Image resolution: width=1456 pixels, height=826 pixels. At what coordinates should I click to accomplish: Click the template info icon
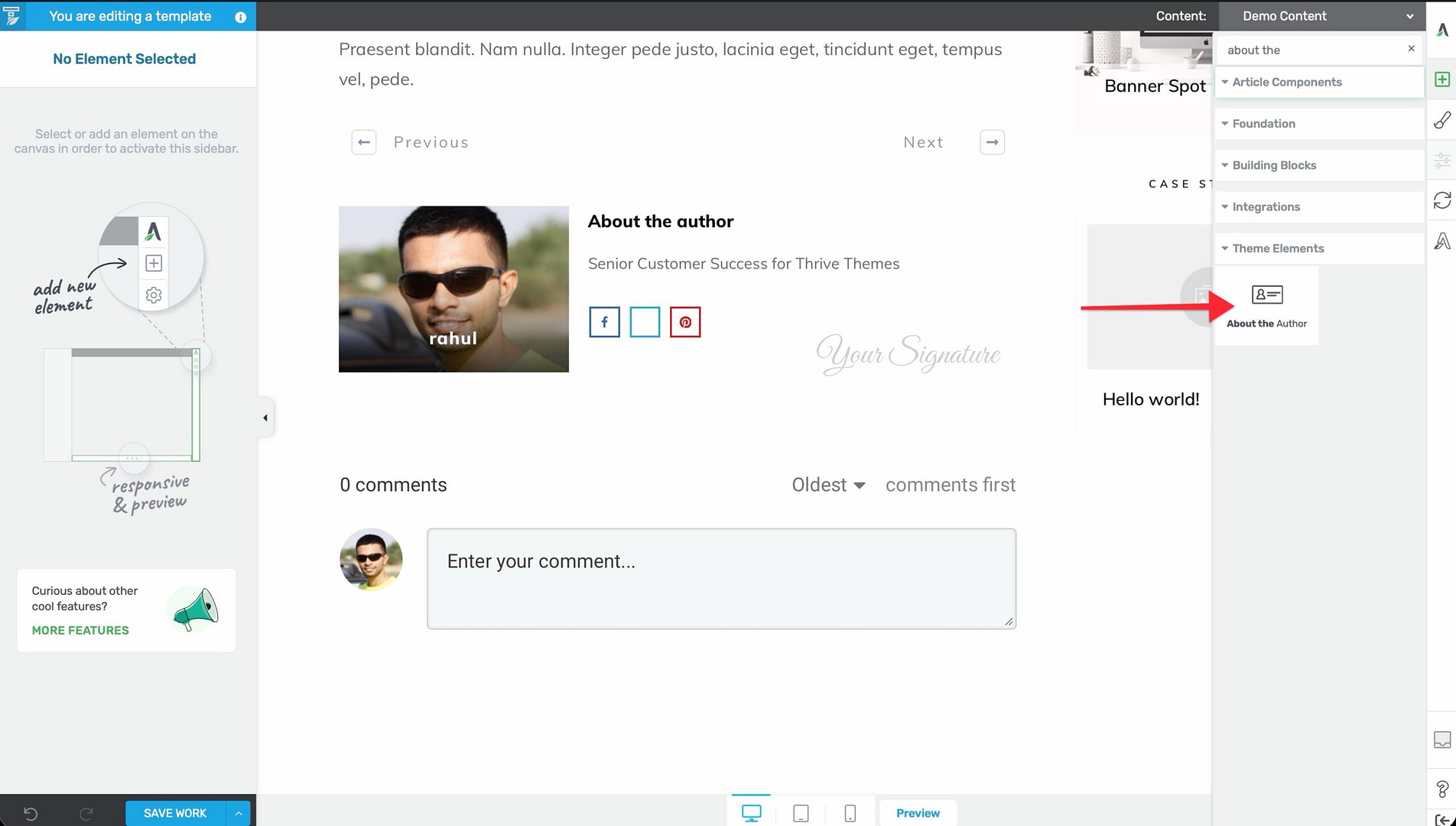[240, 17]
